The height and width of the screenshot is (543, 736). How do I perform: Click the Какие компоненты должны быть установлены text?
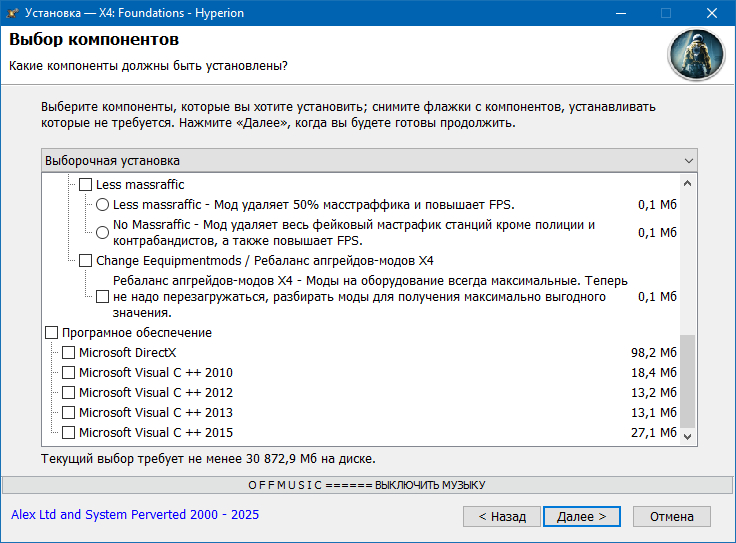pos(148,66)
